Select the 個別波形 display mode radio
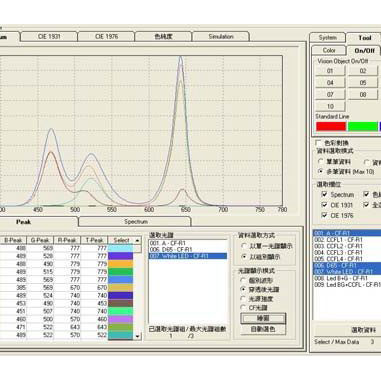This screenshot has width=381, height=381. click(243, 280)
